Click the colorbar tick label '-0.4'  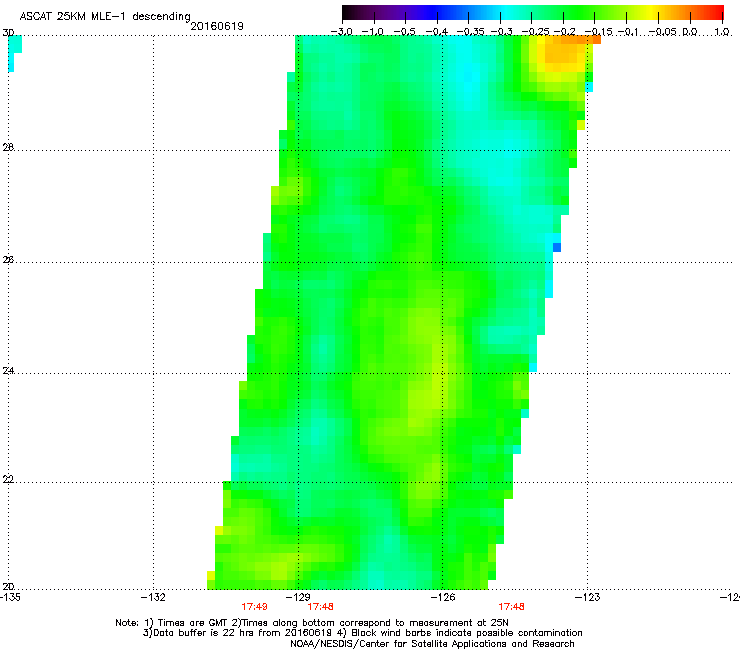coord(437,32)
